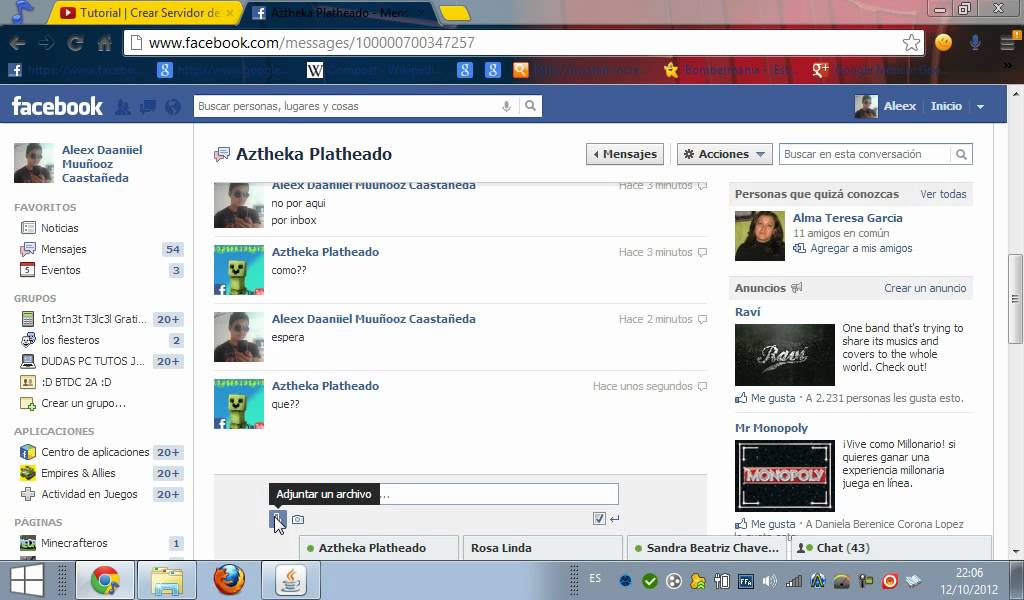Screen dimensions: 1024x600
Task: Click the friend requests icon
Action: pyautogui.click(x=122, y=106)
